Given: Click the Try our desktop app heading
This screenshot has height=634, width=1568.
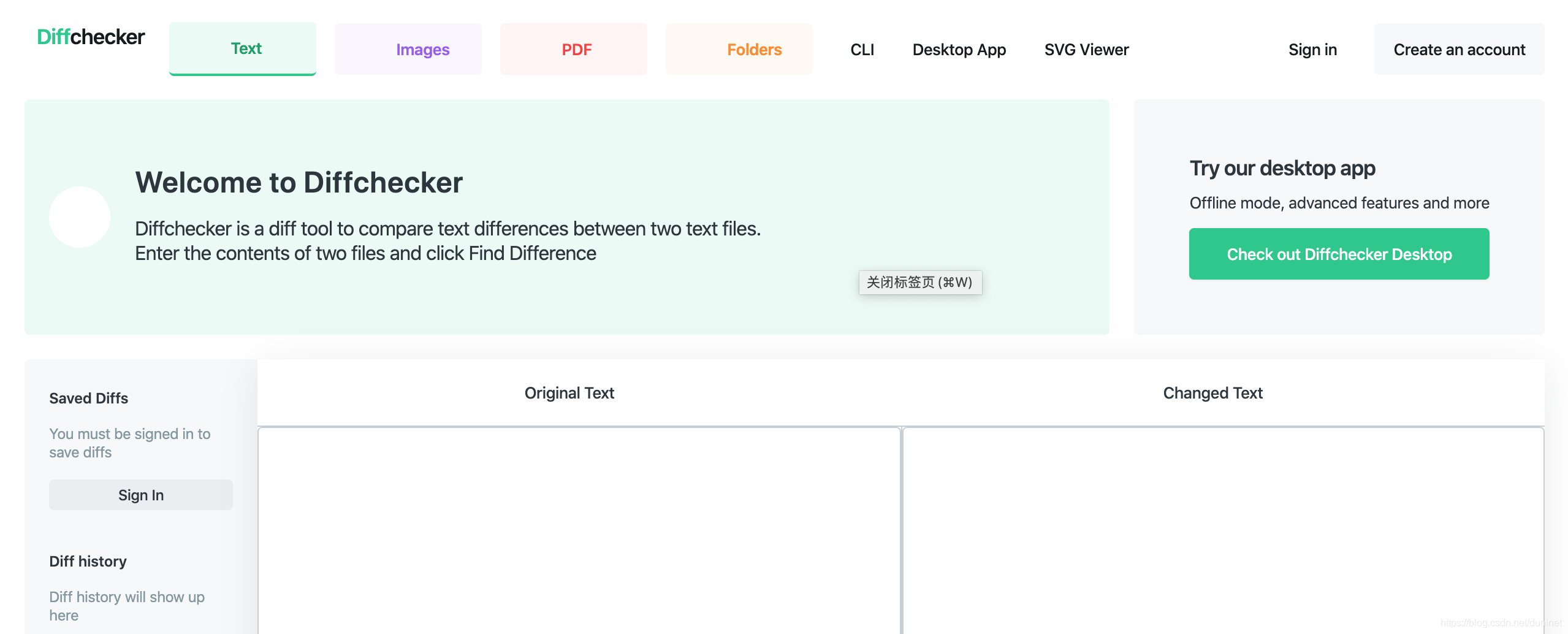Looking at the screenshot, I should (1282, 168).
